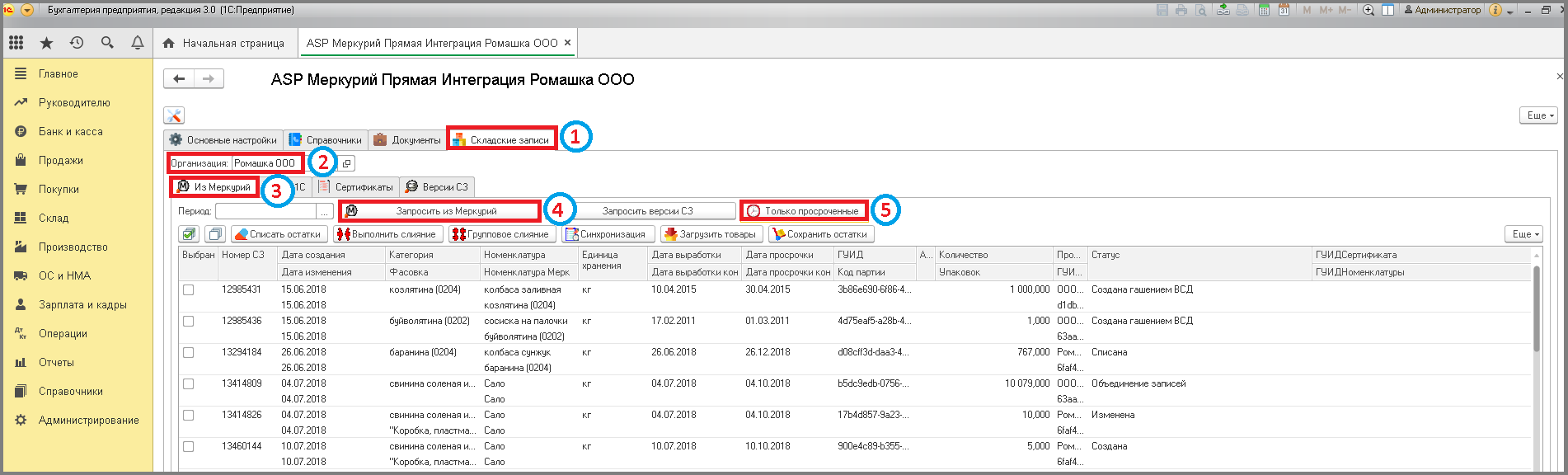This screenshot has height=475, width=1568.
Task: Click the Период input field
Action: coord(265,211)
